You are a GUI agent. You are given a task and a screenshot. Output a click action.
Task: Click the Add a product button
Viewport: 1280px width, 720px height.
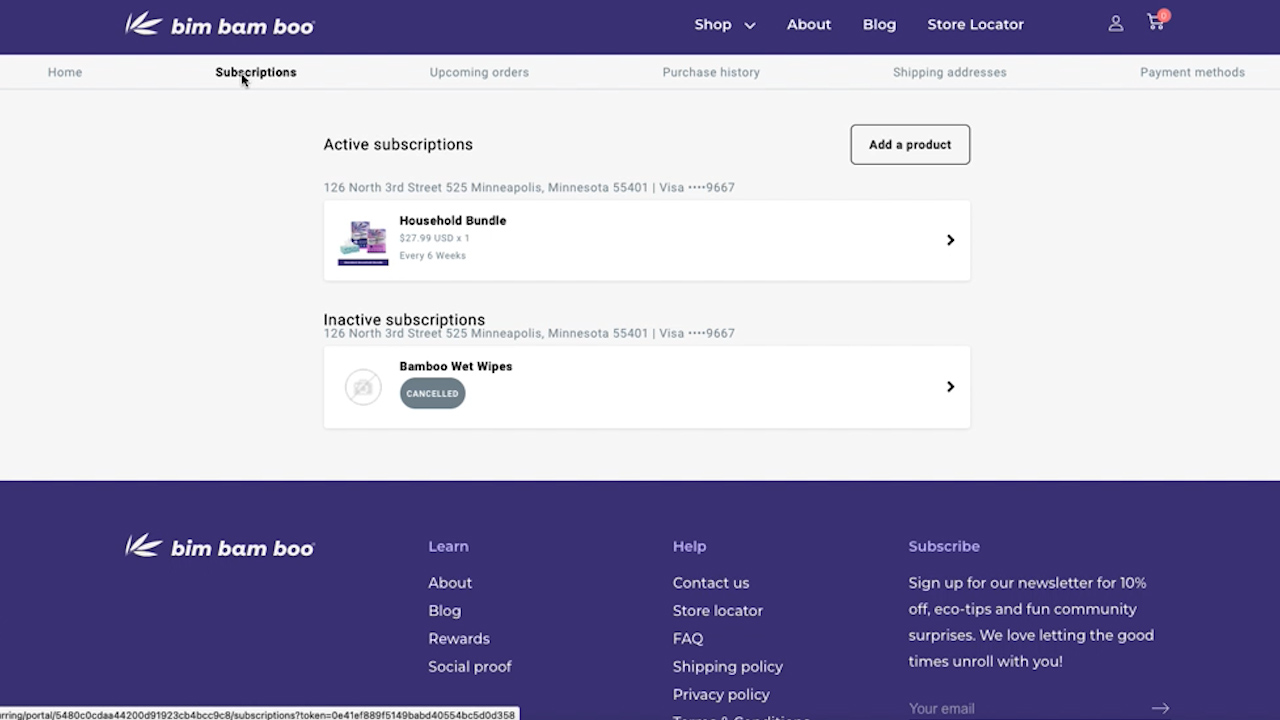coord(910,144)
